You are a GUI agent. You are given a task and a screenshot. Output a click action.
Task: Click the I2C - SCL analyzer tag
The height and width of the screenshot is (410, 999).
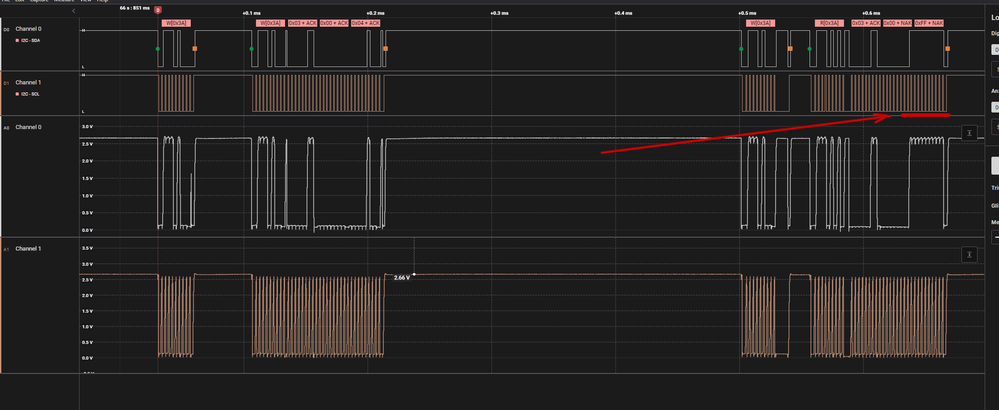28,94
